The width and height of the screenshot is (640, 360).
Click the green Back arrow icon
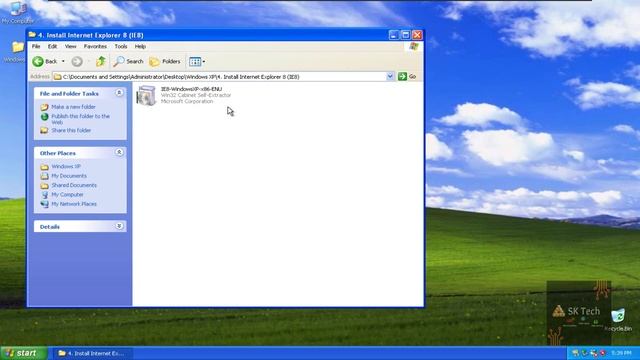(x=38, y=61)
